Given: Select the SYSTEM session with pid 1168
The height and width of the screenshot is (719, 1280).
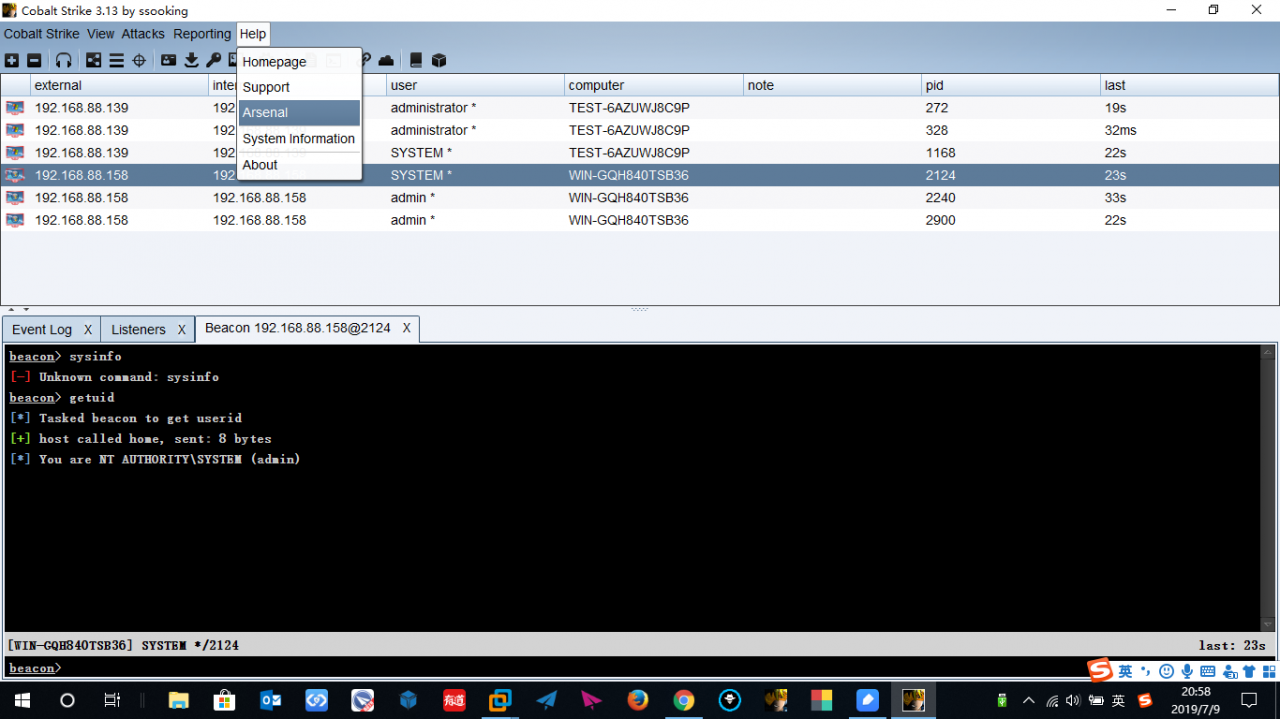Looking at the screenshot, I should [x=640, y=153].
